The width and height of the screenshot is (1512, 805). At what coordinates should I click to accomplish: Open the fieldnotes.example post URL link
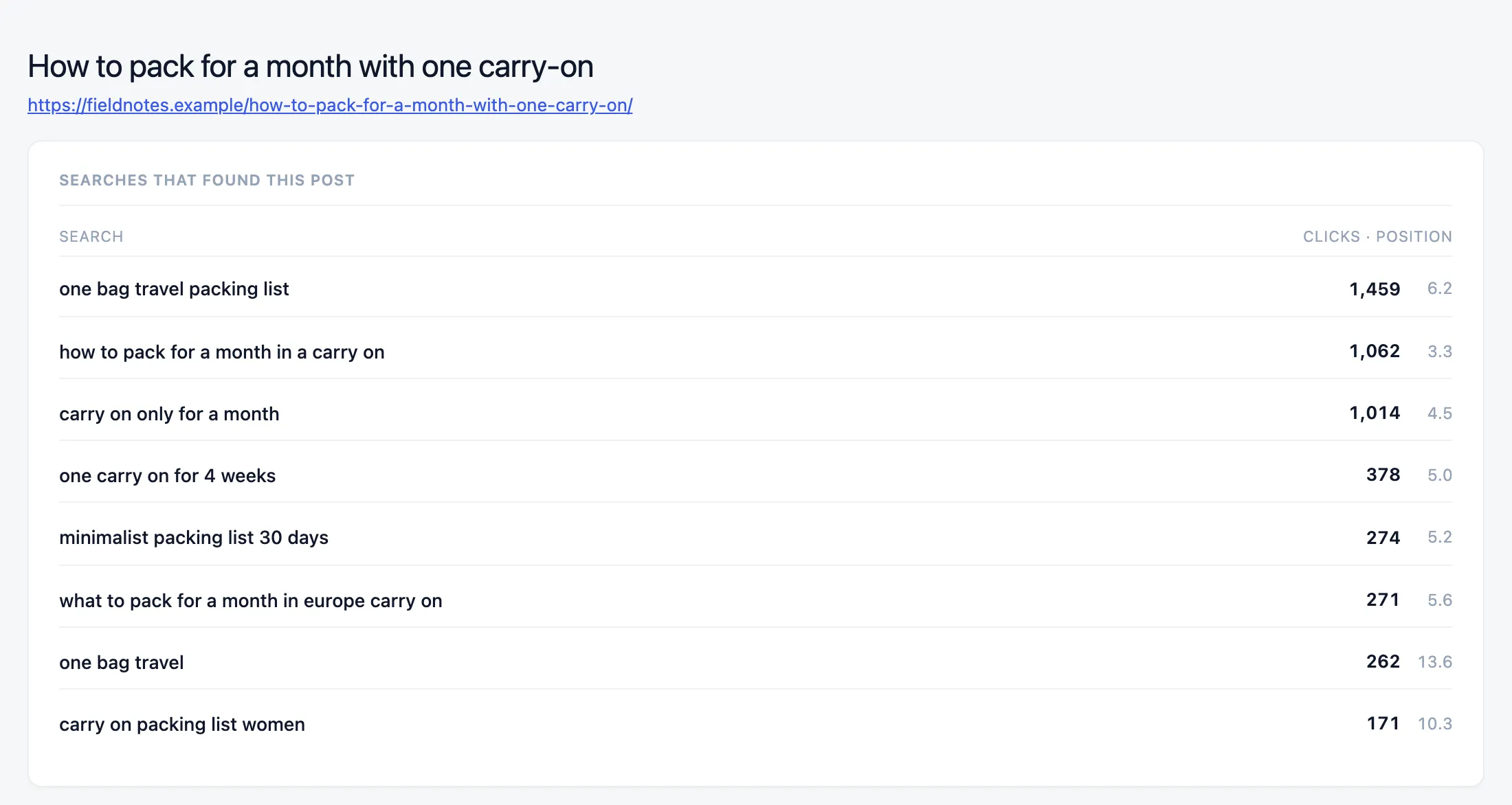[330, 105]
